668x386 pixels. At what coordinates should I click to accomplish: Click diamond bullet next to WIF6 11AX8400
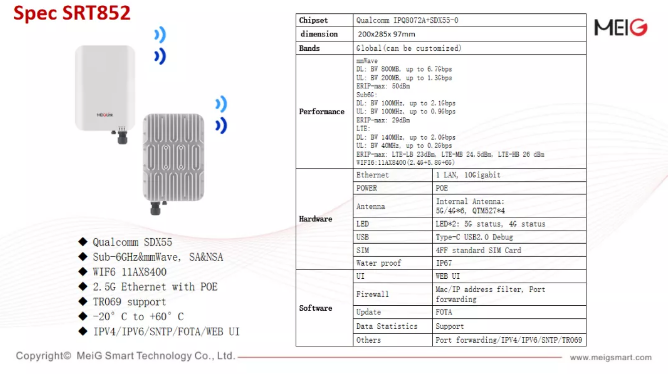(83, 271)
